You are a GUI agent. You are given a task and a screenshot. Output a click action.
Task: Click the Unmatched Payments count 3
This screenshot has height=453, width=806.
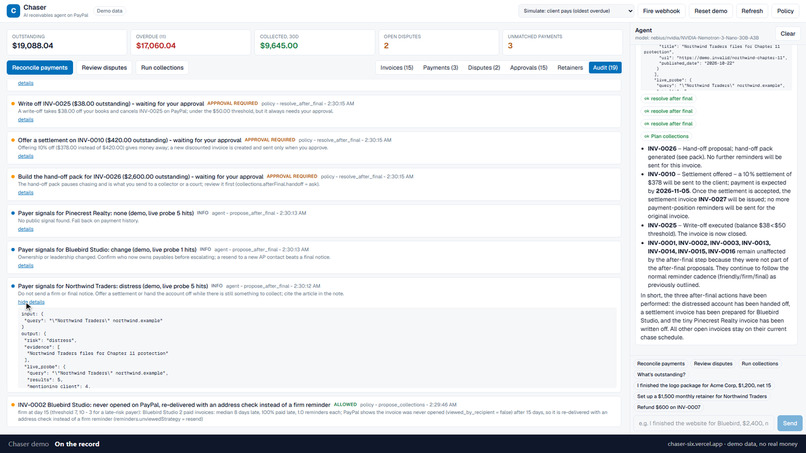pos(510,46)
